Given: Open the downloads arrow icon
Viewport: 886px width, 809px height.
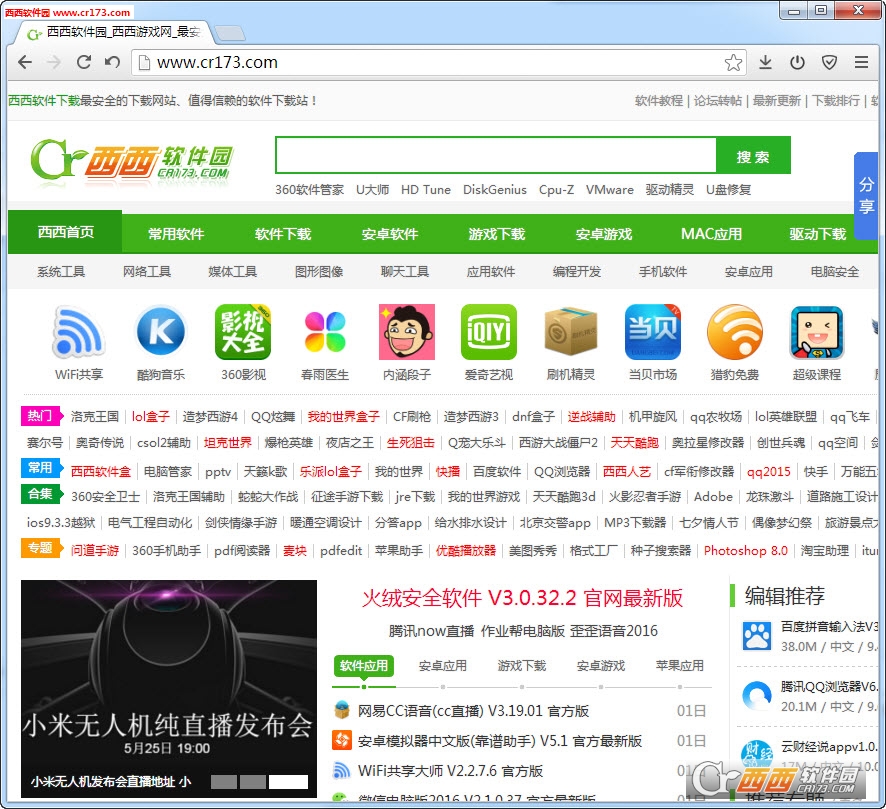Looking at the screenshot, I should [766, 62].
